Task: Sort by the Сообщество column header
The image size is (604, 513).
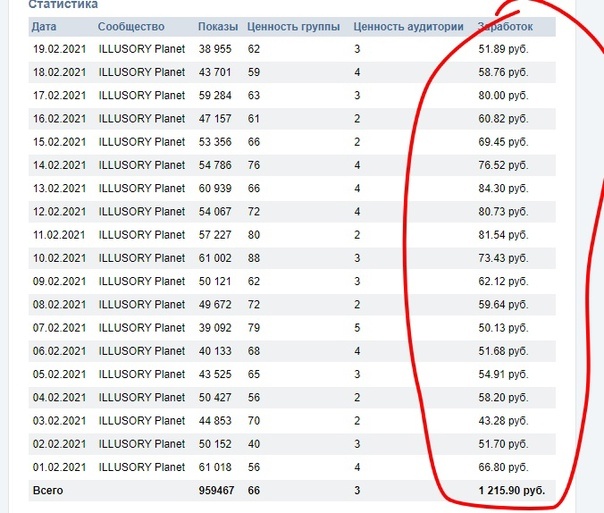Action: [131, 27]
